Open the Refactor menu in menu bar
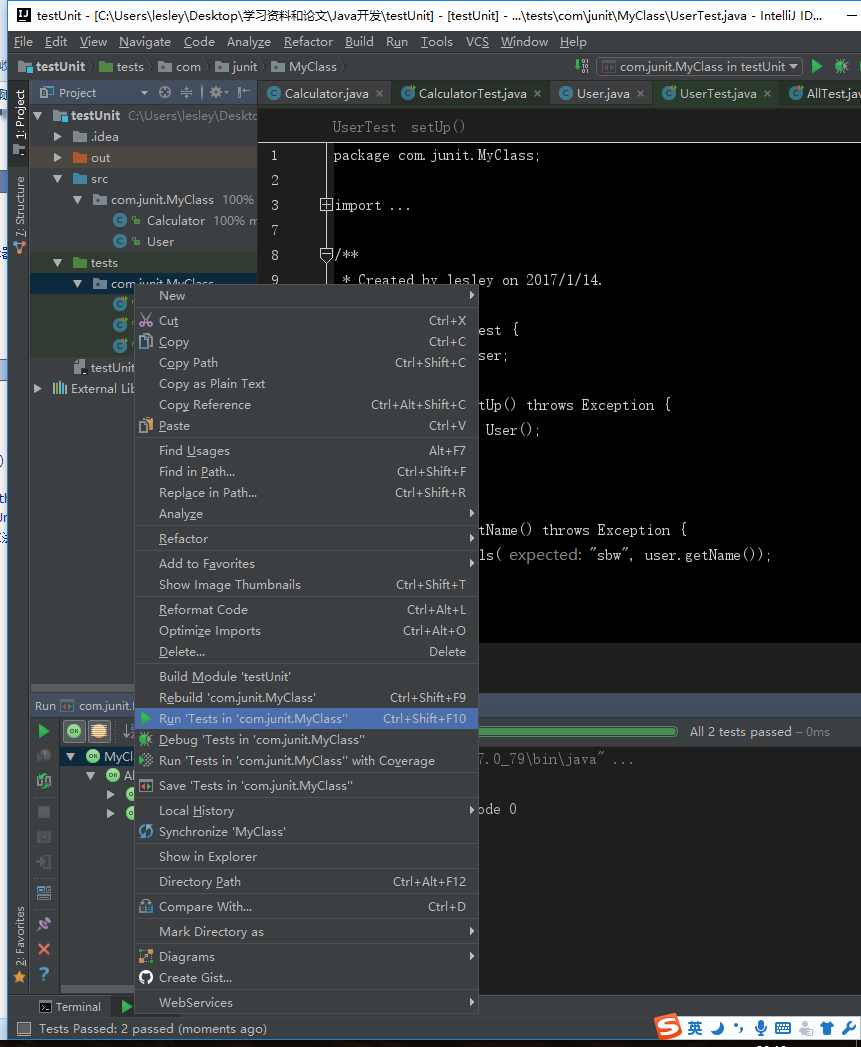 coord(308,41)
